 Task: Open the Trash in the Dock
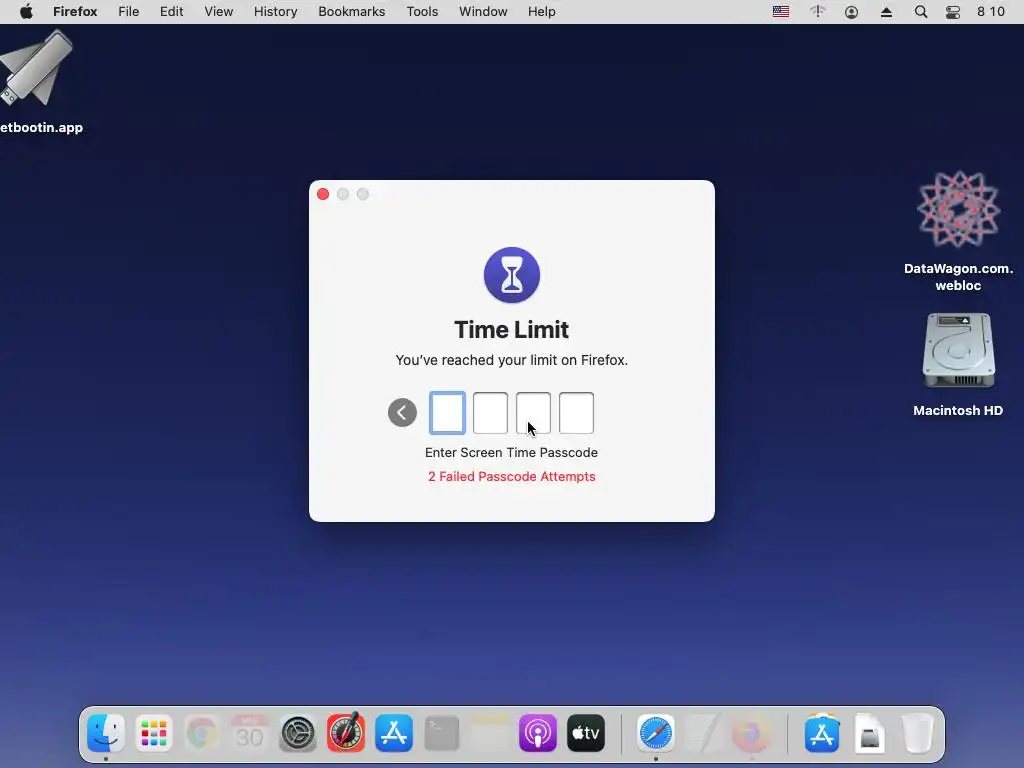coord(918,733)
